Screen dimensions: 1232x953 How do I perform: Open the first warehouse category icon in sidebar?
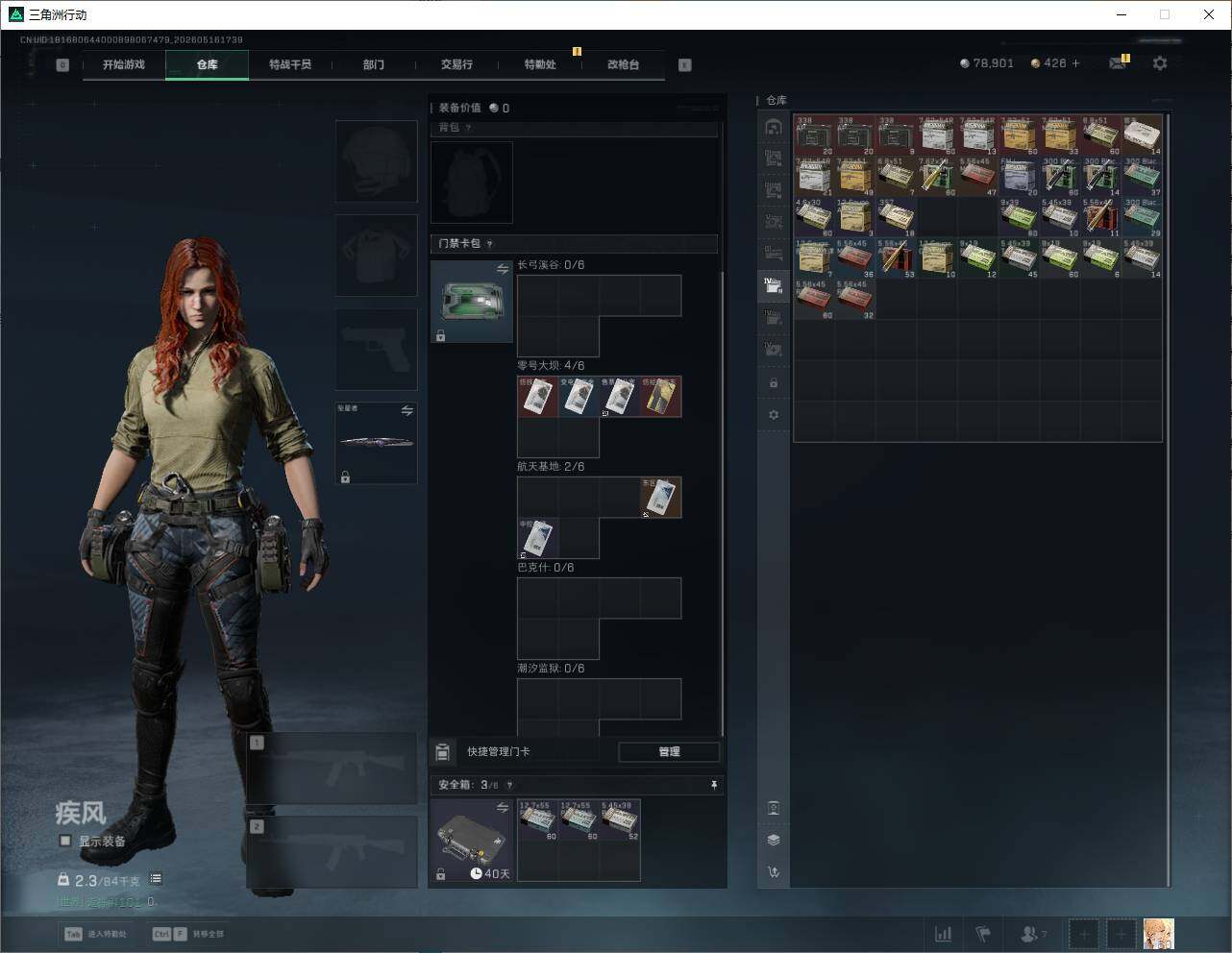click(774, 127)
